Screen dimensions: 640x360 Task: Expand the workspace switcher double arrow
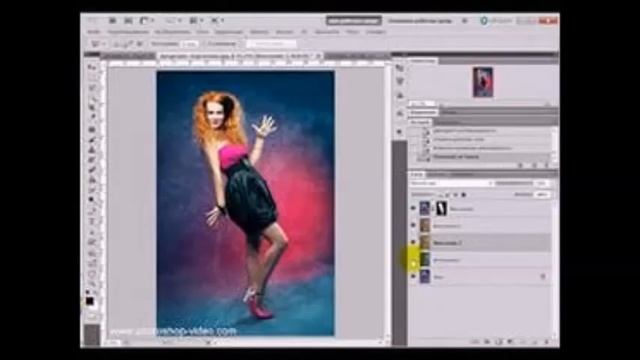pyautogui.click(x=464, y=20)
